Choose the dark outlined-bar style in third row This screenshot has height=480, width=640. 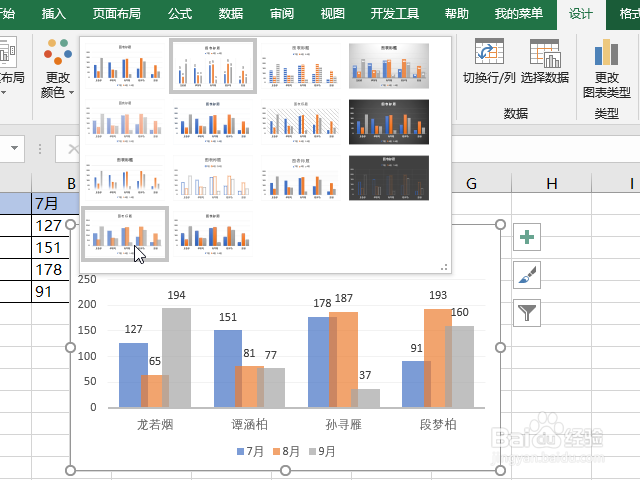point(389,178)
